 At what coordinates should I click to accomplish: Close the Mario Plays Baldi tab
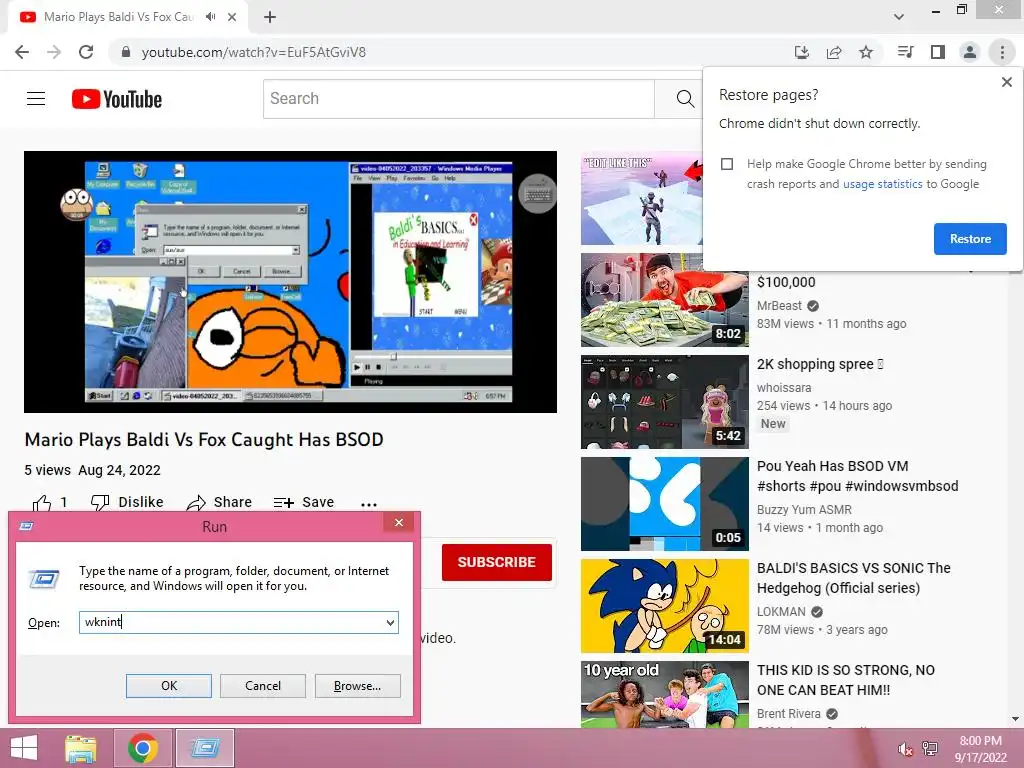(x=232, y=17)
